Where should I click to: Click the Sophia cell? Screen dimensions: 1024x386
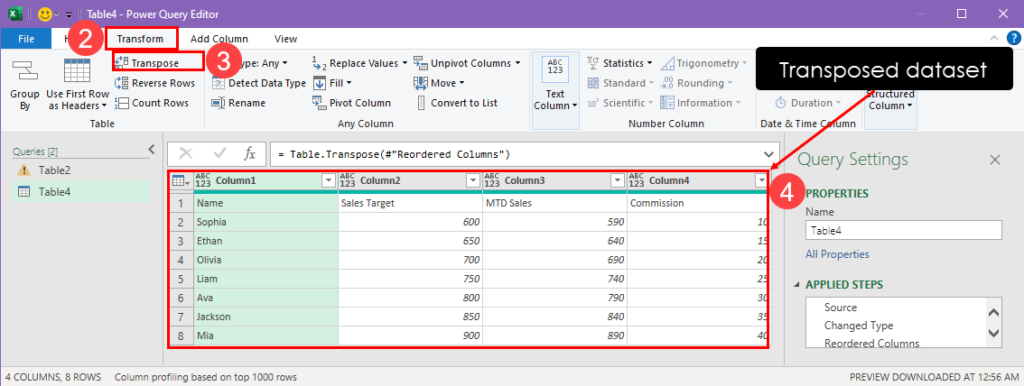coord(266,222)
